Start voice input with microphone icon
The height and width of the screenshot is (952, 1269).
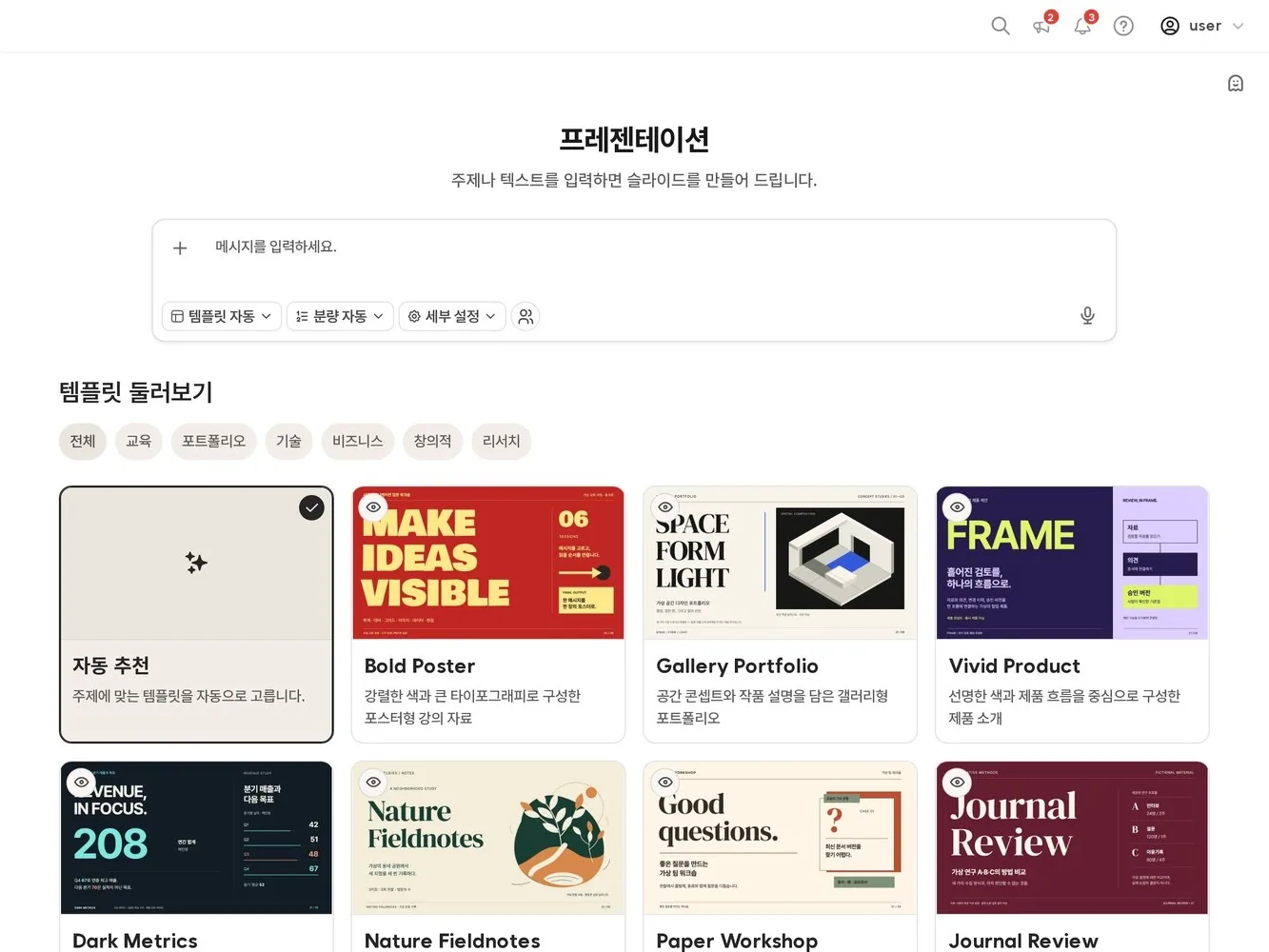click(1087, 316)
